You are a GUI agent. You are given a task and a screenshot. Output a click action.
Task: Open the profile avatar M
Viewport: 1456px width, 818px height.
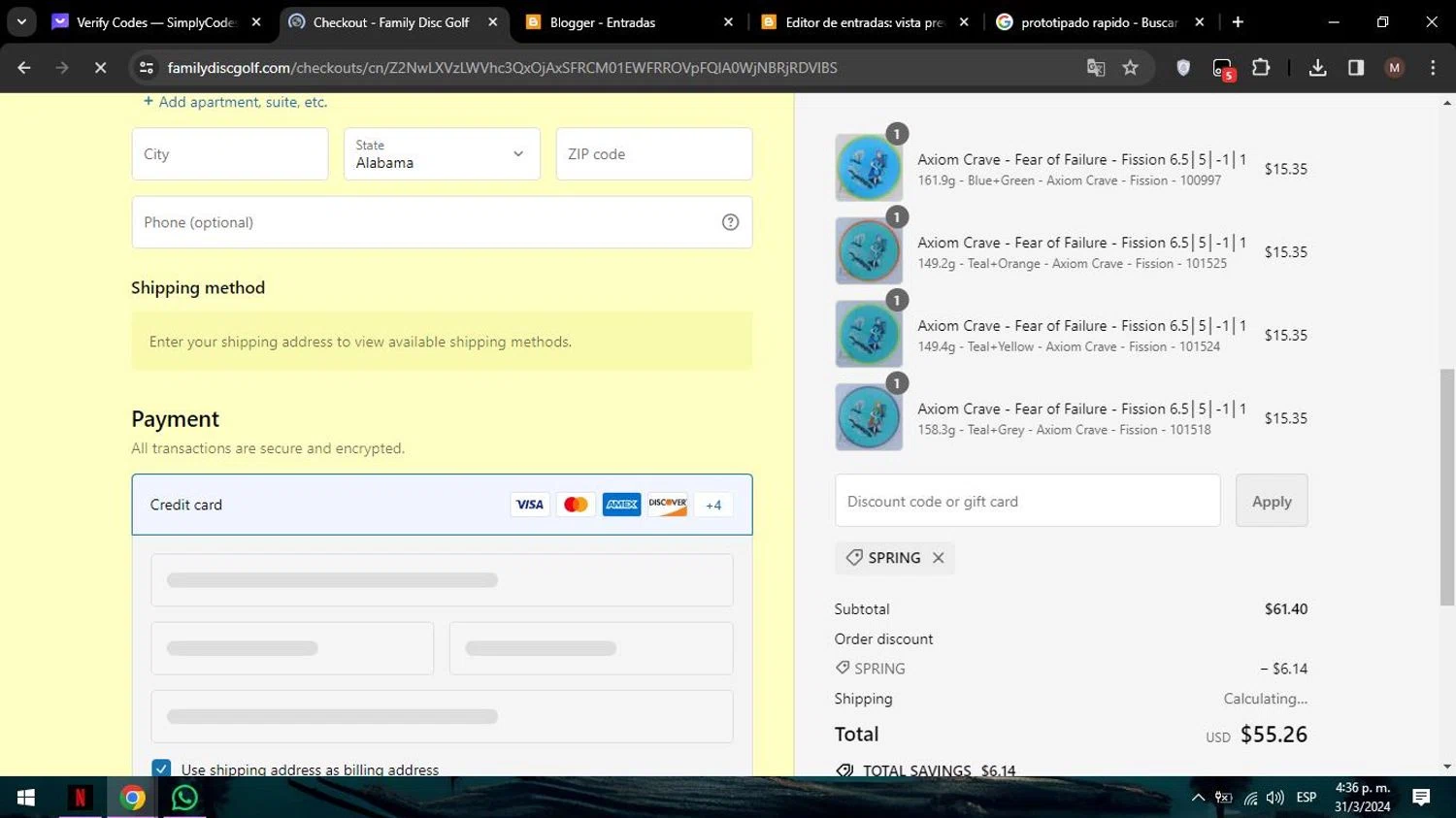[1395, 68]
